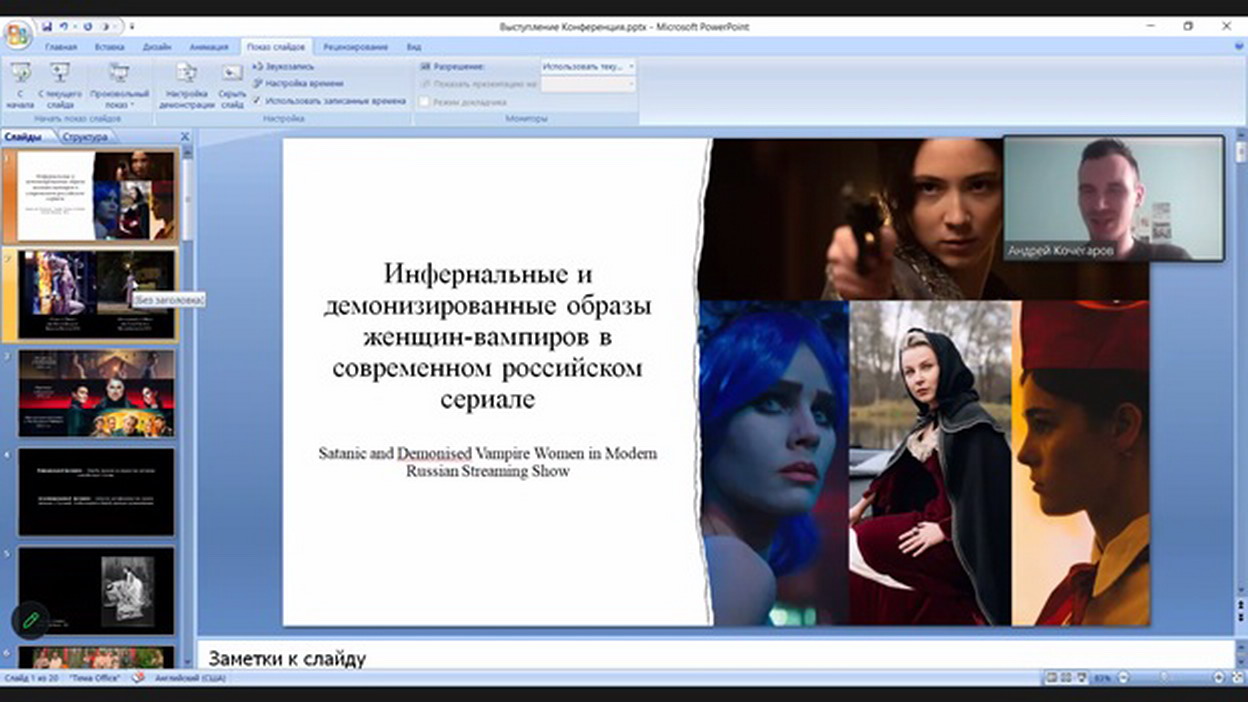1248x702 pixels.
Task: Click the Undo arrow in quick access toolbar
Action: coord(64,26)
